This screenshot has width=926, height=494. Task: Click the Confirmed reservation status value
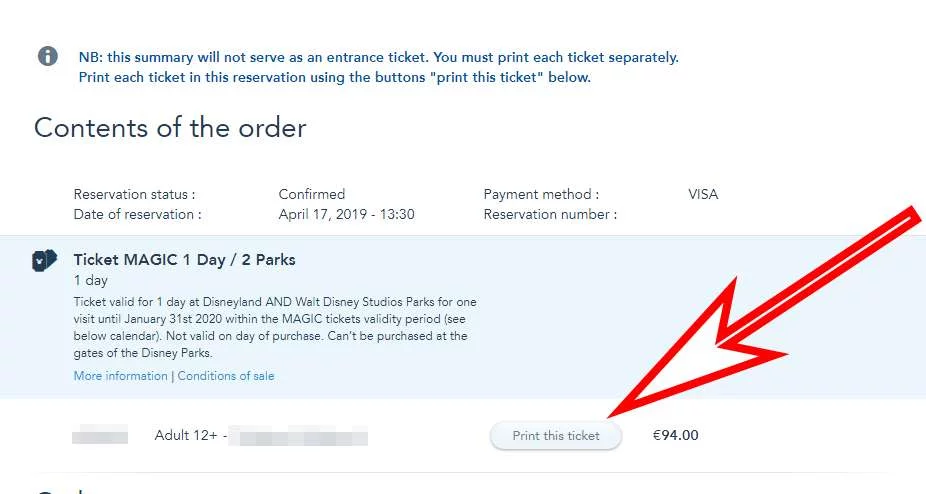[312, 194]
